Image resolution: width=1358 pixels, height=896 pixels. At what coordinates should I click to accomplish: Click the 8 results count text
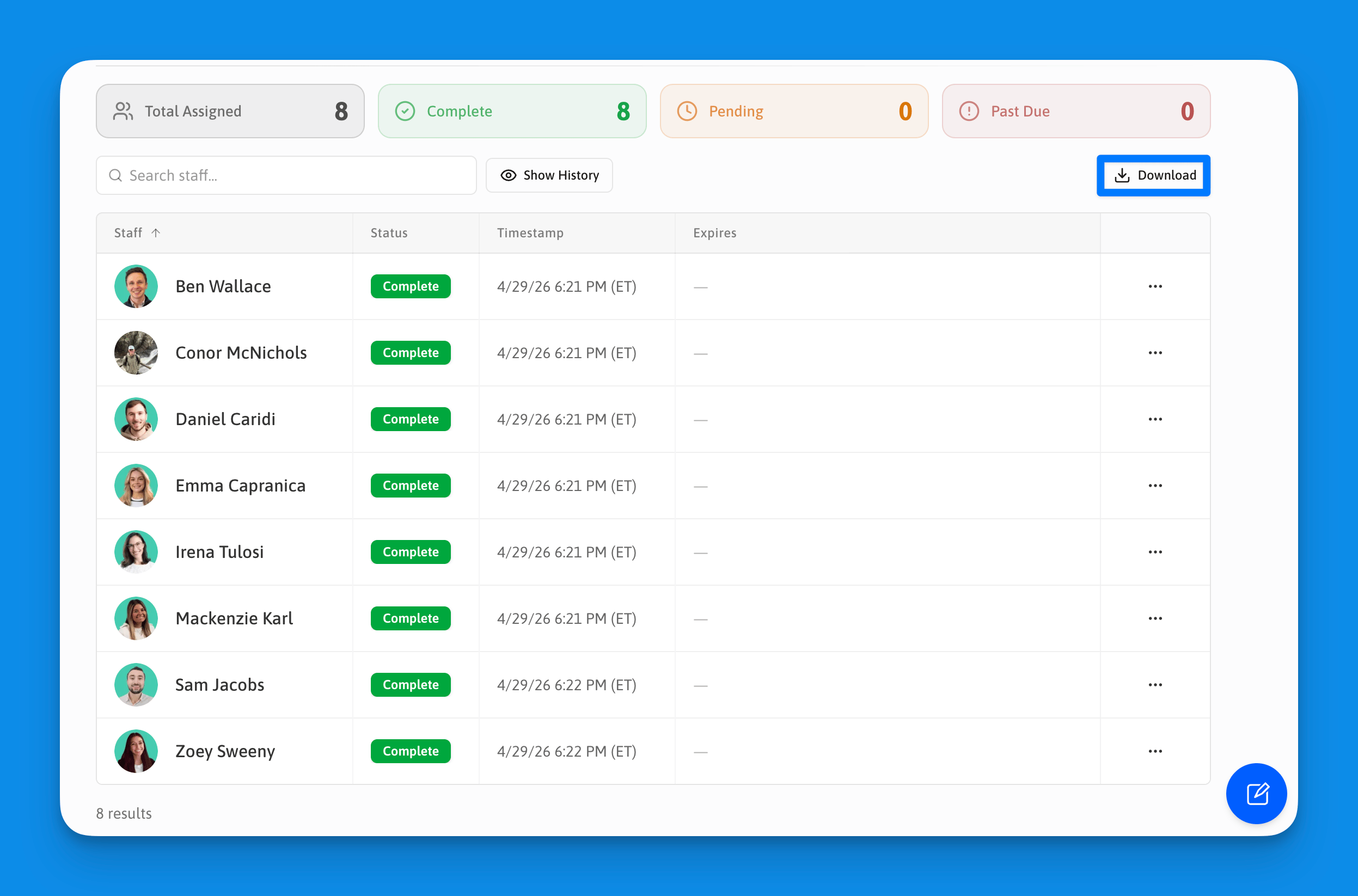pos(124,813)
